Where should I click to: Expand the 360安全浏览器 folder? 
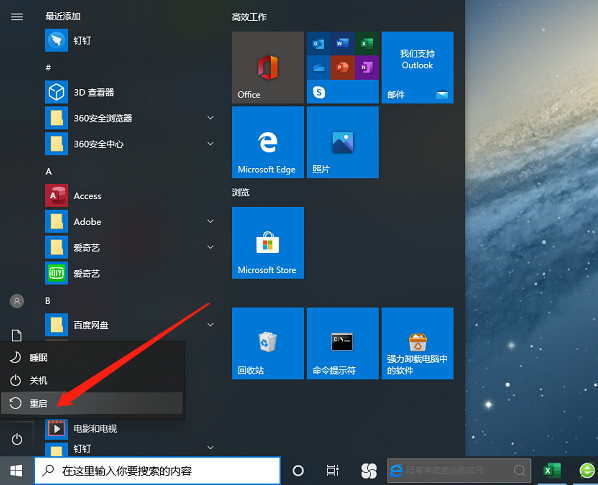point(210,118)
